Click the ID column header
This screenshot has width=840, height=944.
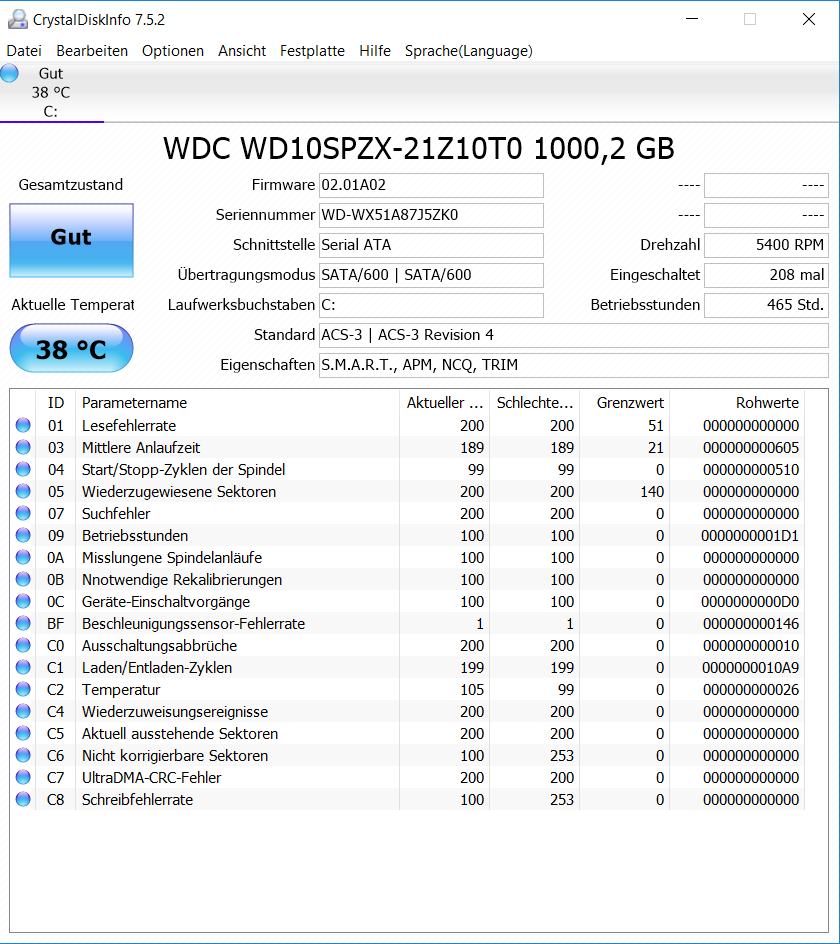pos(56,403)
